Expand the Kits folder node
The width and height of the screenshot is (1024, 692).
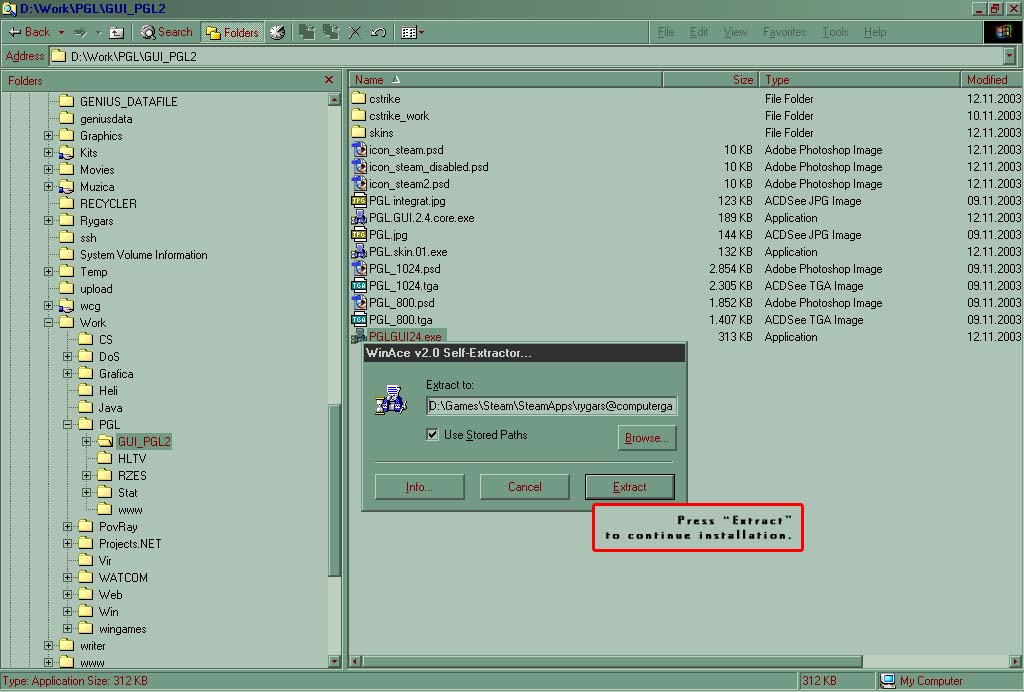point(48,153)
